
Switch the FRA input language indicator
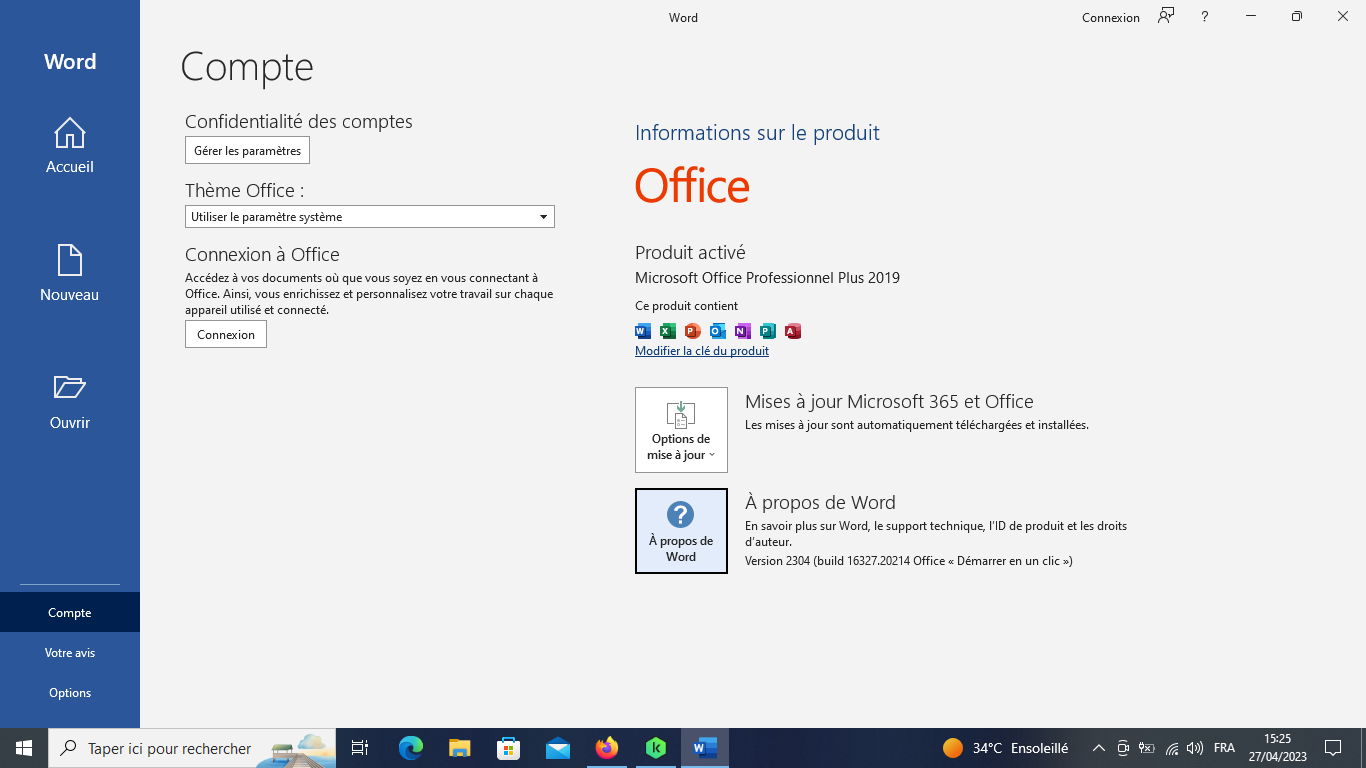1224,748
